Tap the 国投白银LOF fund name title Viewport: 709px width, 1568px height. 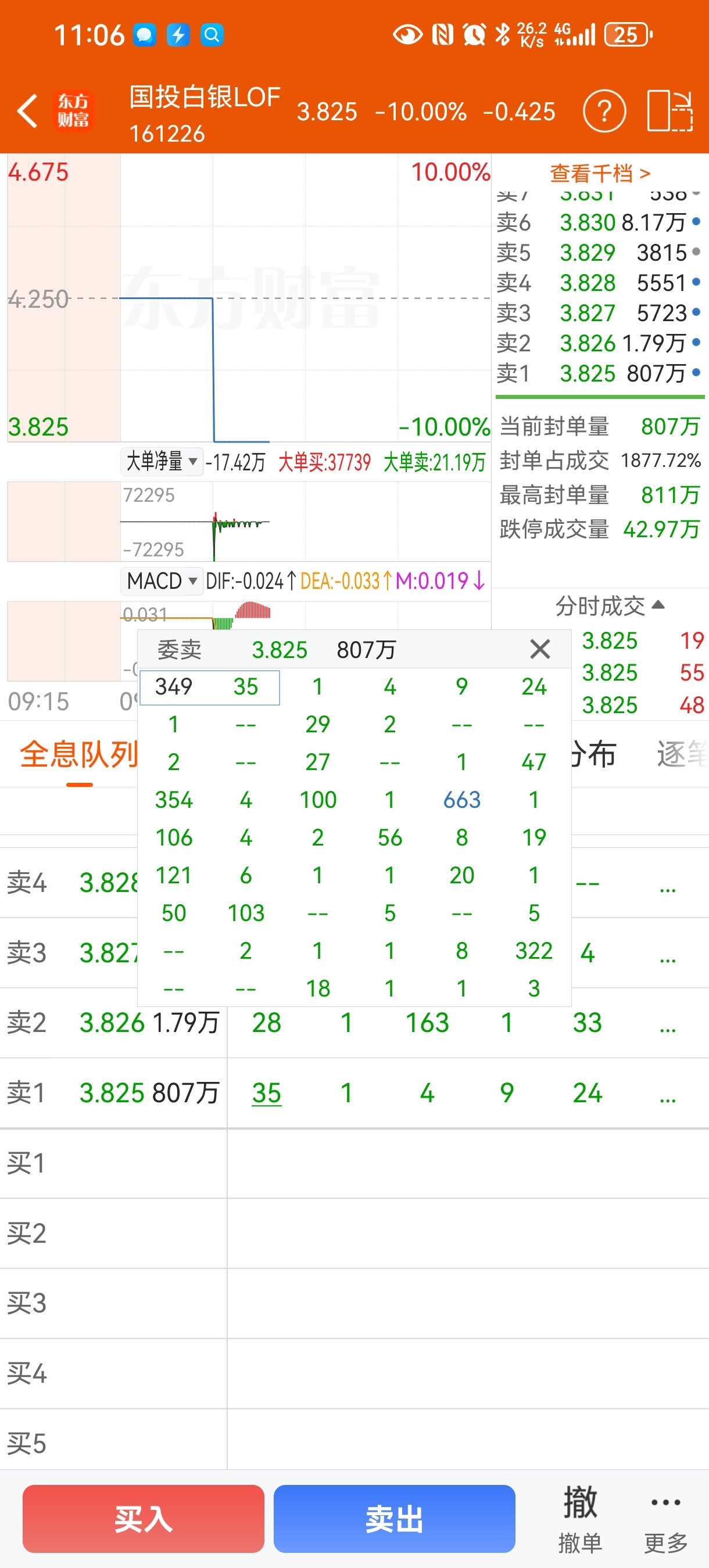[205, 97]
